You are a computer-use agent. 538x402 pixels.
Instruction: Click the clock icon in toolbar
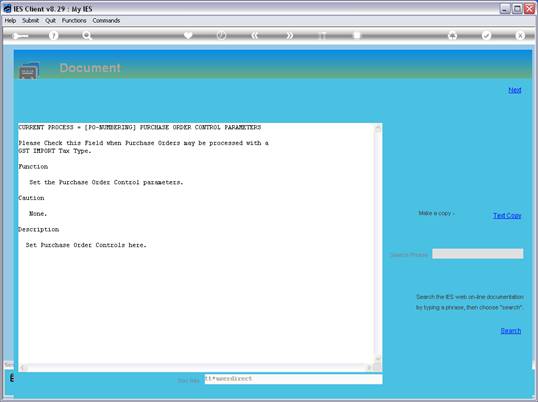(221, 35)
